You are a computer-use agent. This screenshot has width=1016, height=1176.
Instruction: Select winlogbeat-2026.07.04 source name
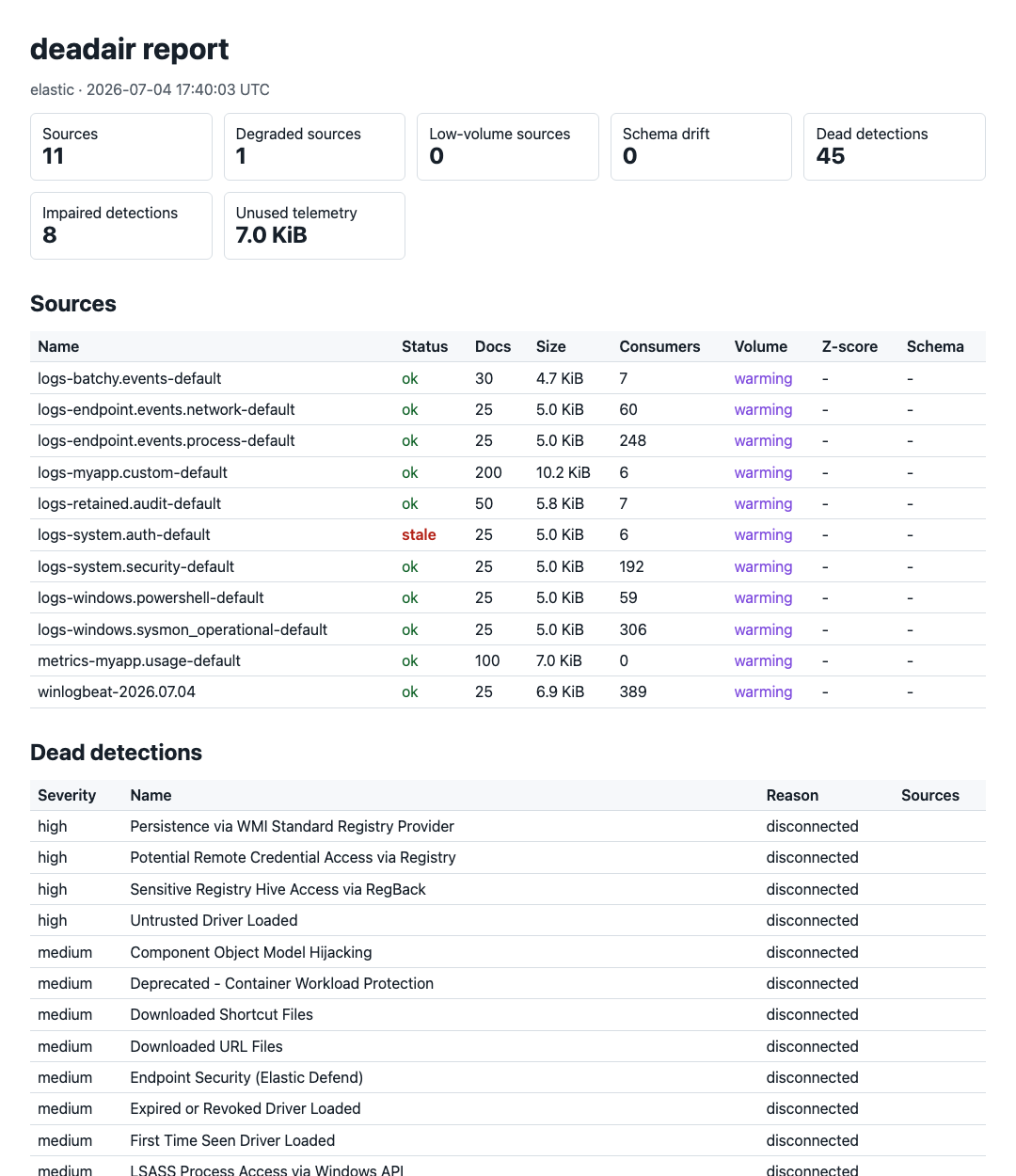coord(117,691)
